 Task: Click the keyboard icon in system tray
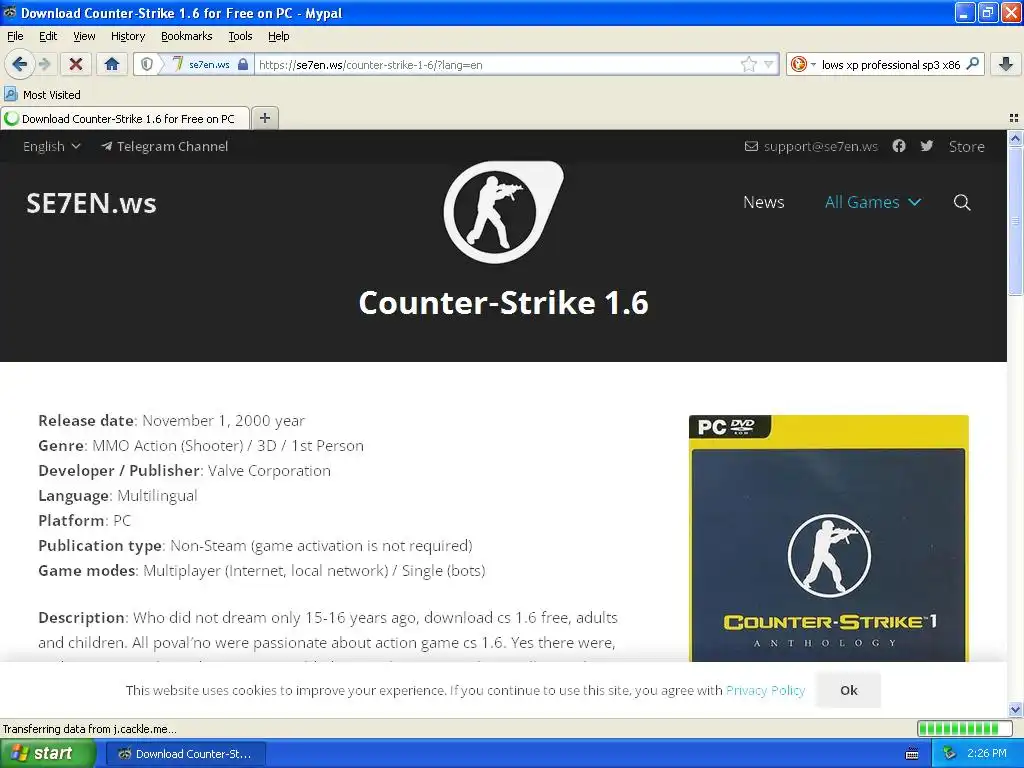[x=912, y=754]
